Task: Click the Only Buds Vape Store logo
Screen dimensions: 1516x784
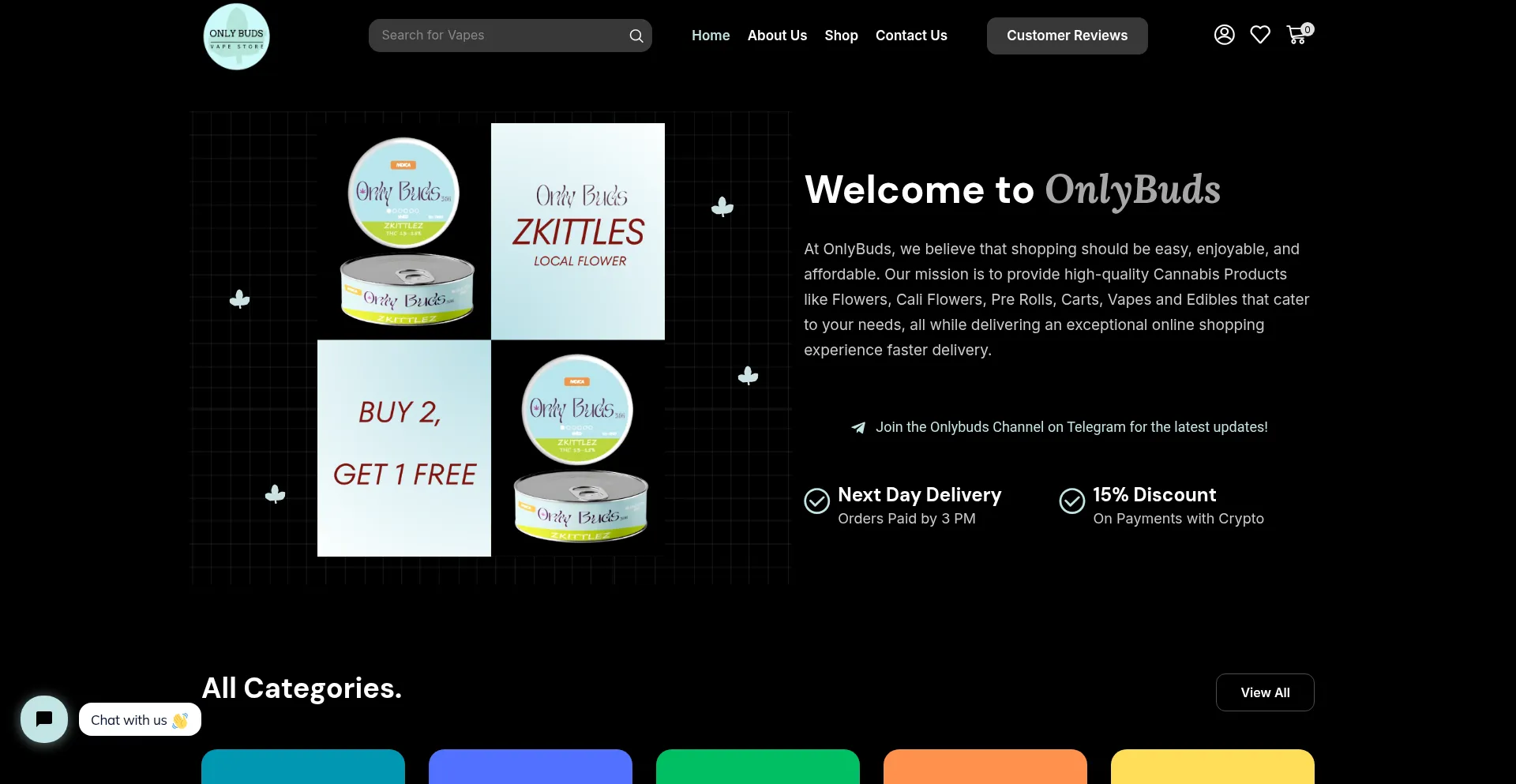Action: click(236, 36)
